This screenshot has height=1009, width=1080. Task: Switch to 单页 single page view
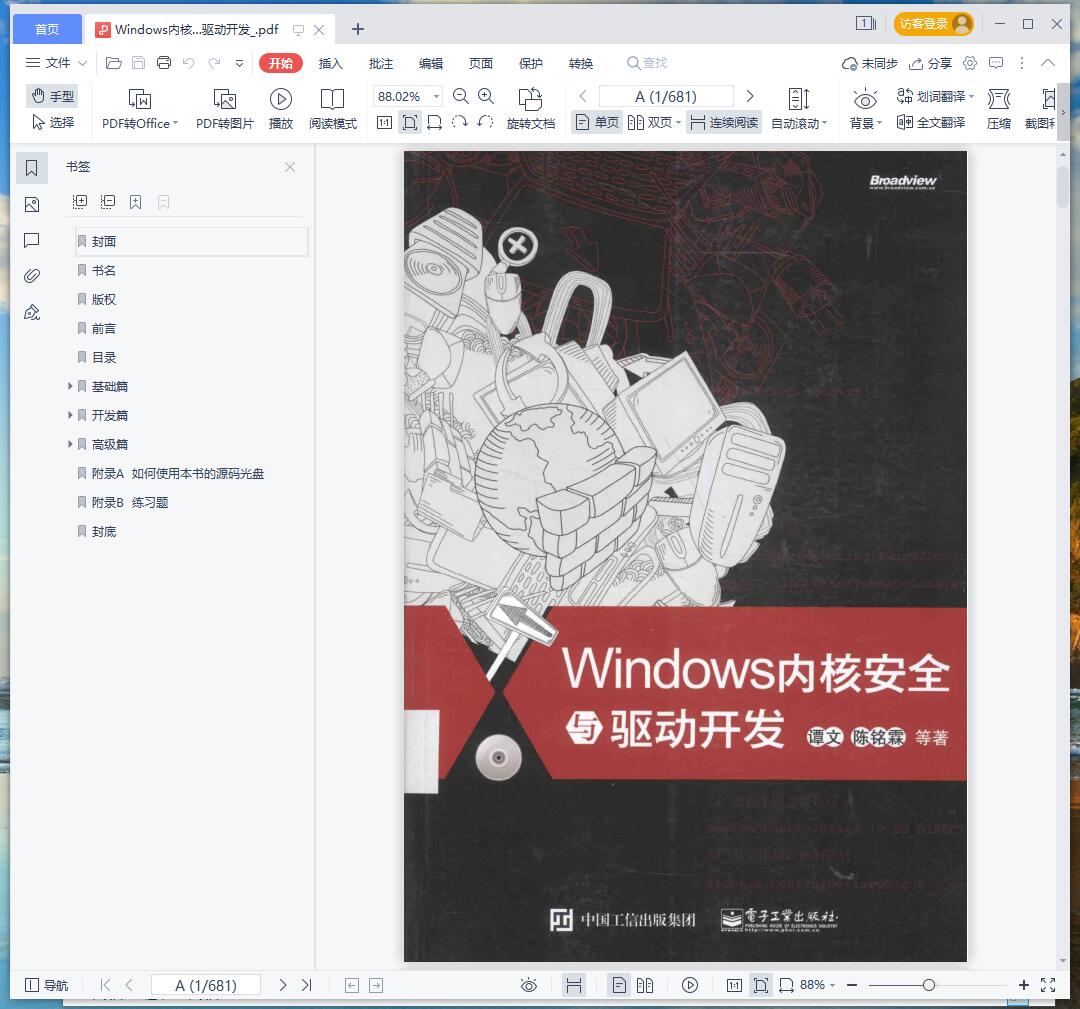pyautogui.click(x=597, y=123)
